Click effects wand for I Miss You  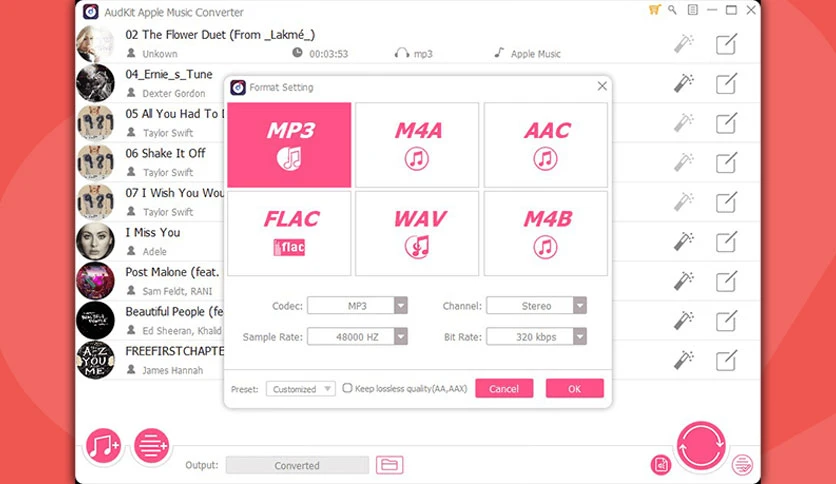tap(684, 241)
